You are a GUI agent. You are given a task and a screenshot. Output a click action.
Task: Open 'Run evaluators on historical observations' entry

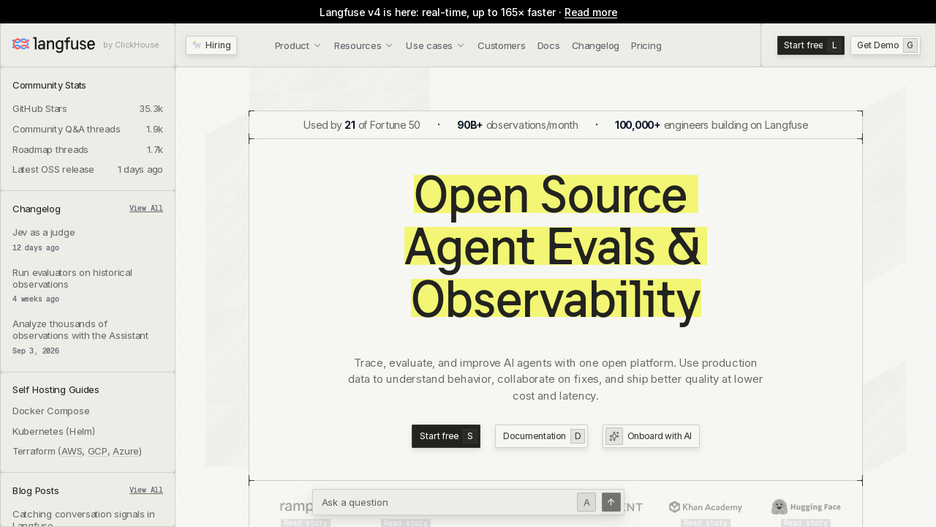[72, 279]
